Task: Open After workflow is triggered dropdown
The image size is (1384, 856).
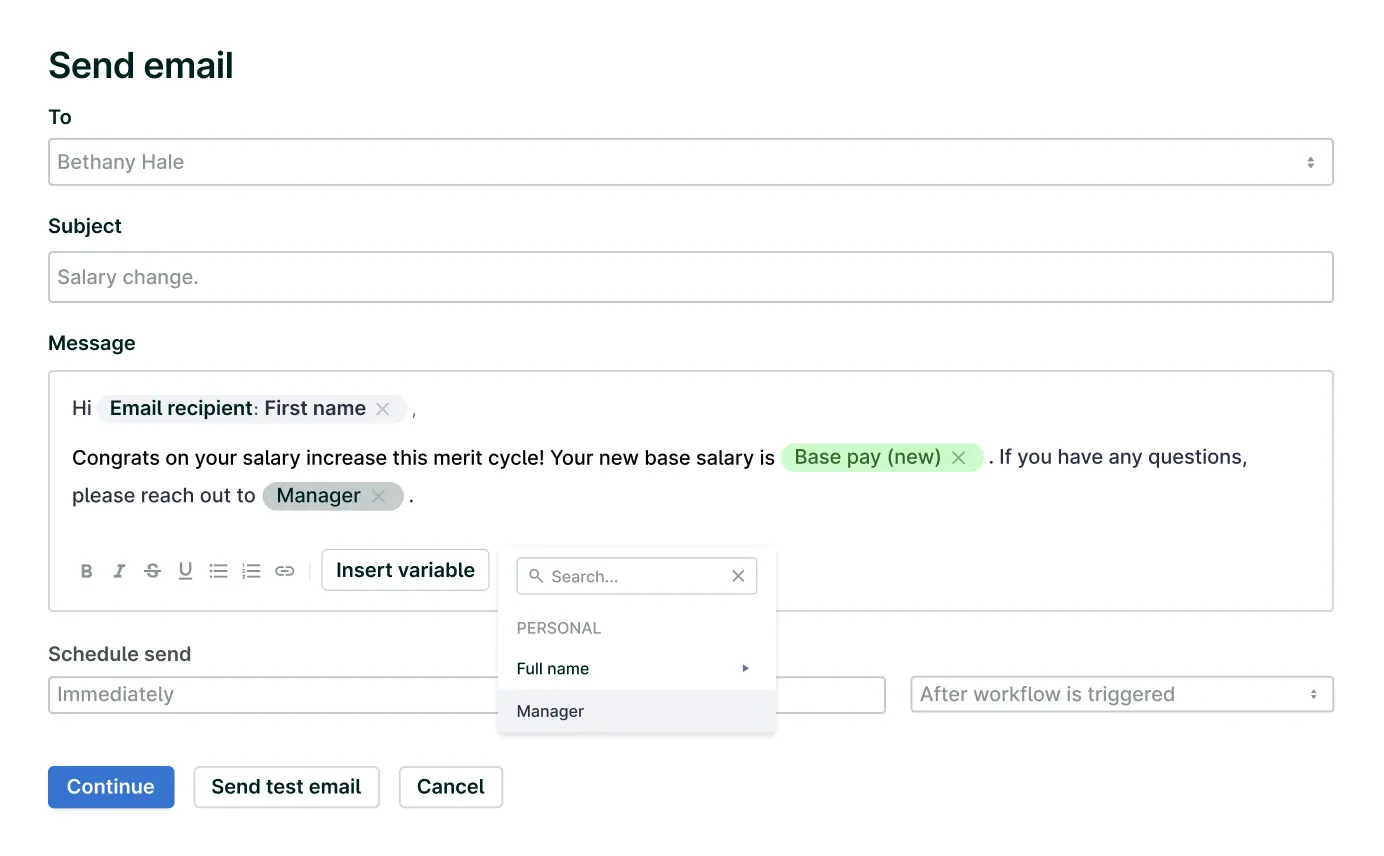Action: 1121,694
